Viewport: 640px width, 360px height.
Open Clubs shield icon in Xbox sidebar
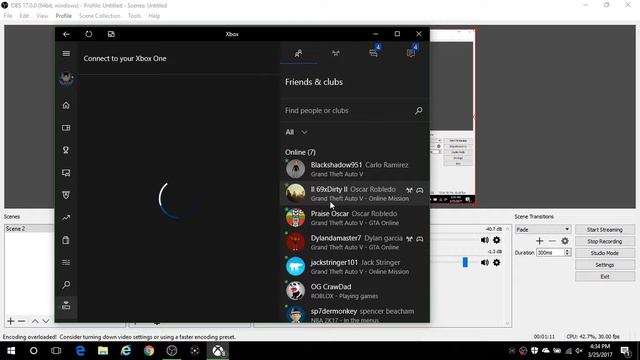coord(66,195)
